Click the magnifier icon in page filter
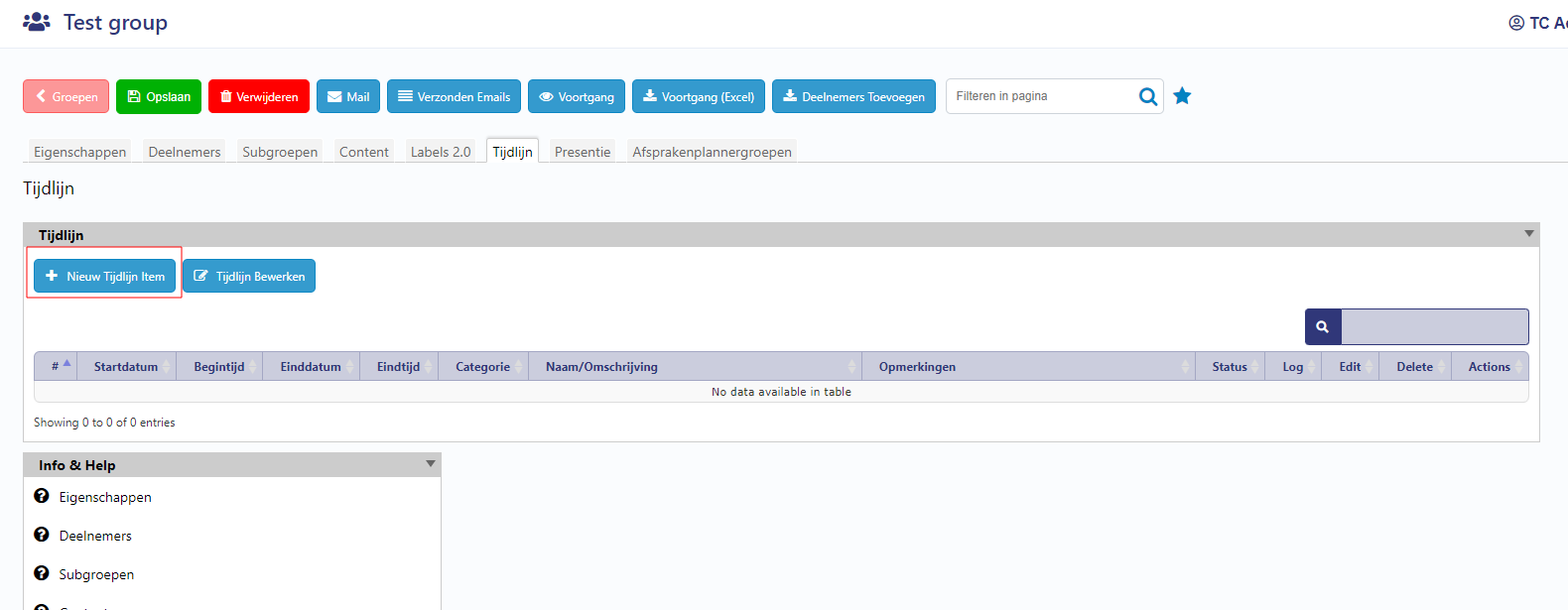1568x610 pixels. click(x=1147, y=96)
